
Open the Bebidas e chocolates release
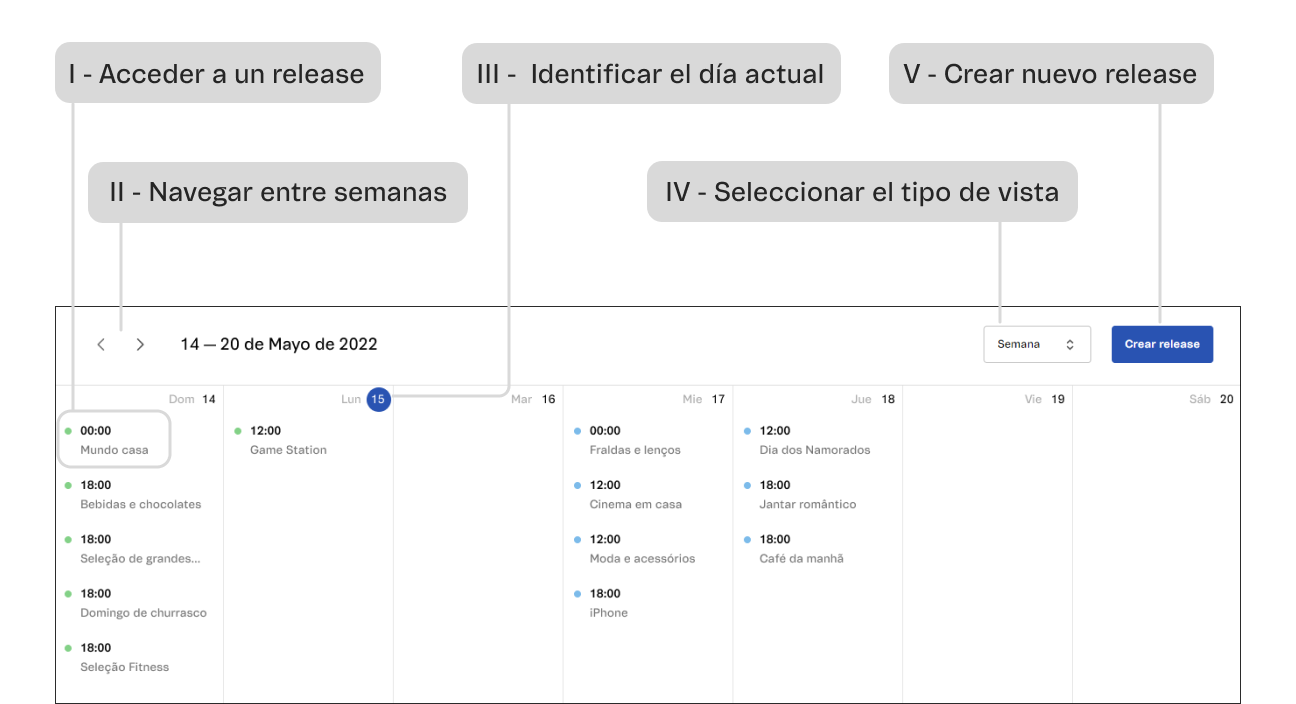click(140, 495)
